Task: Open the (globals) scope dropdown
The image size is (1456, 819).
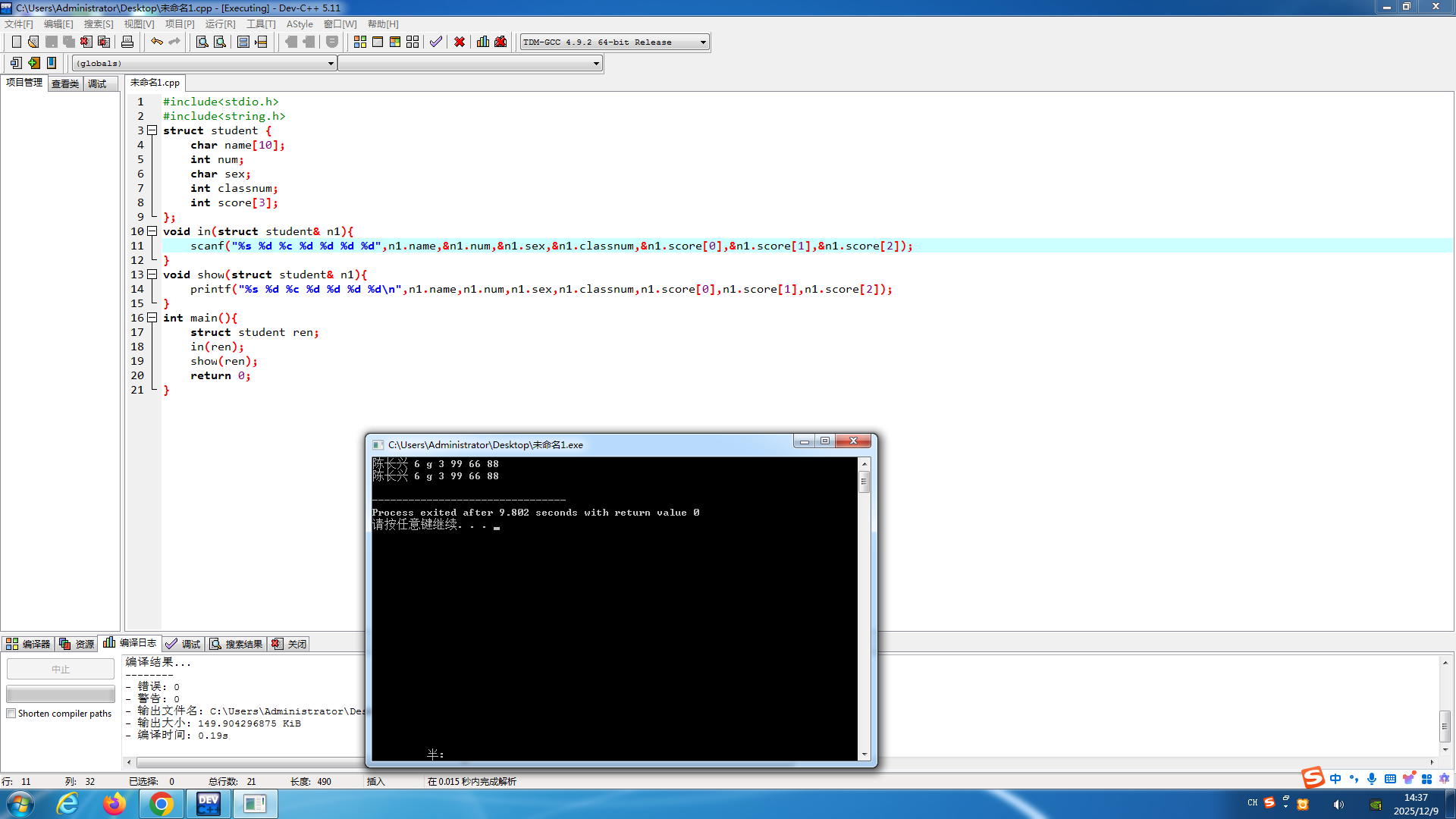Action: point(331,64)
